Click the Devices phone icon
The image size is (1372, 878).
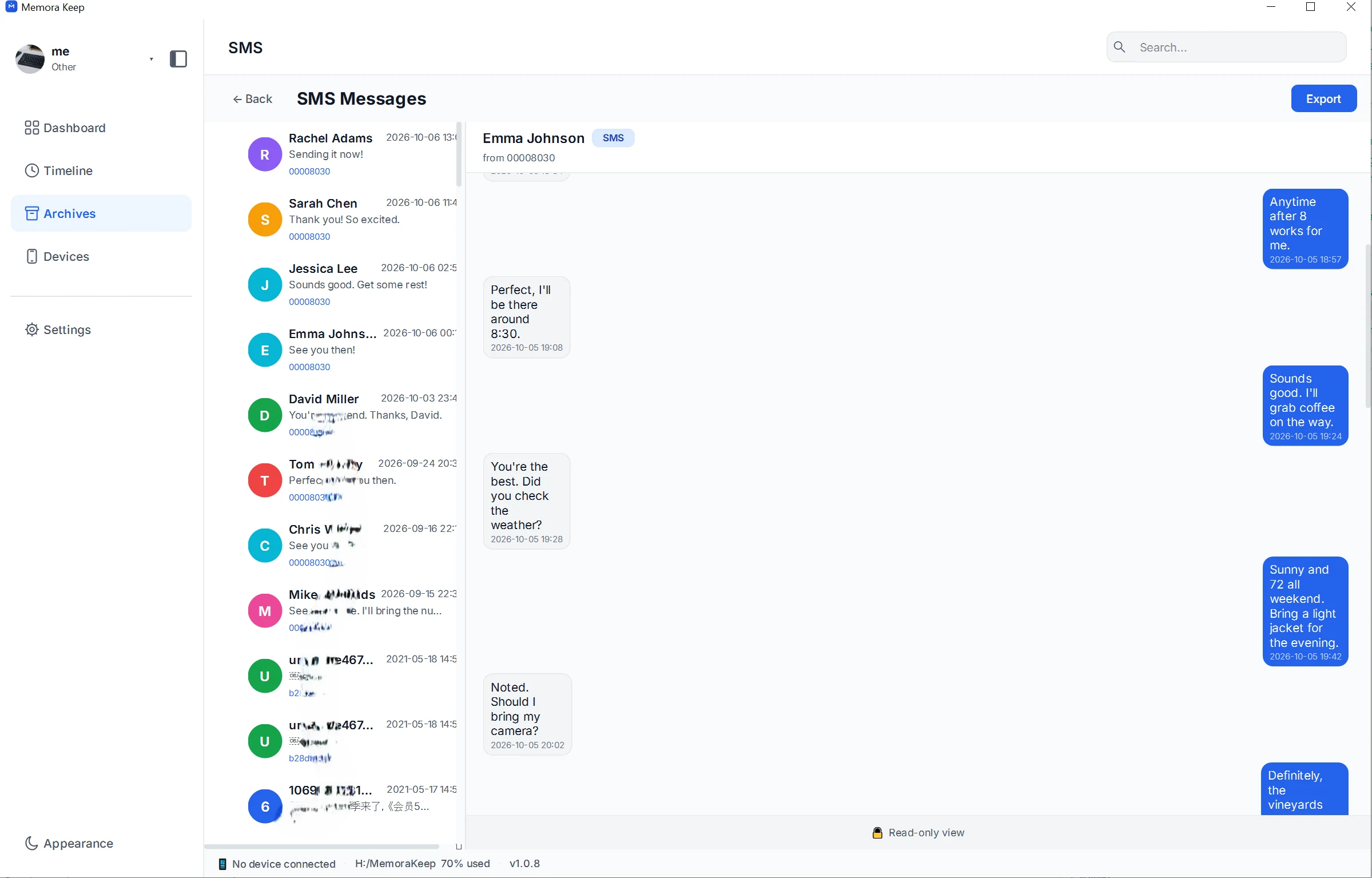31,256
